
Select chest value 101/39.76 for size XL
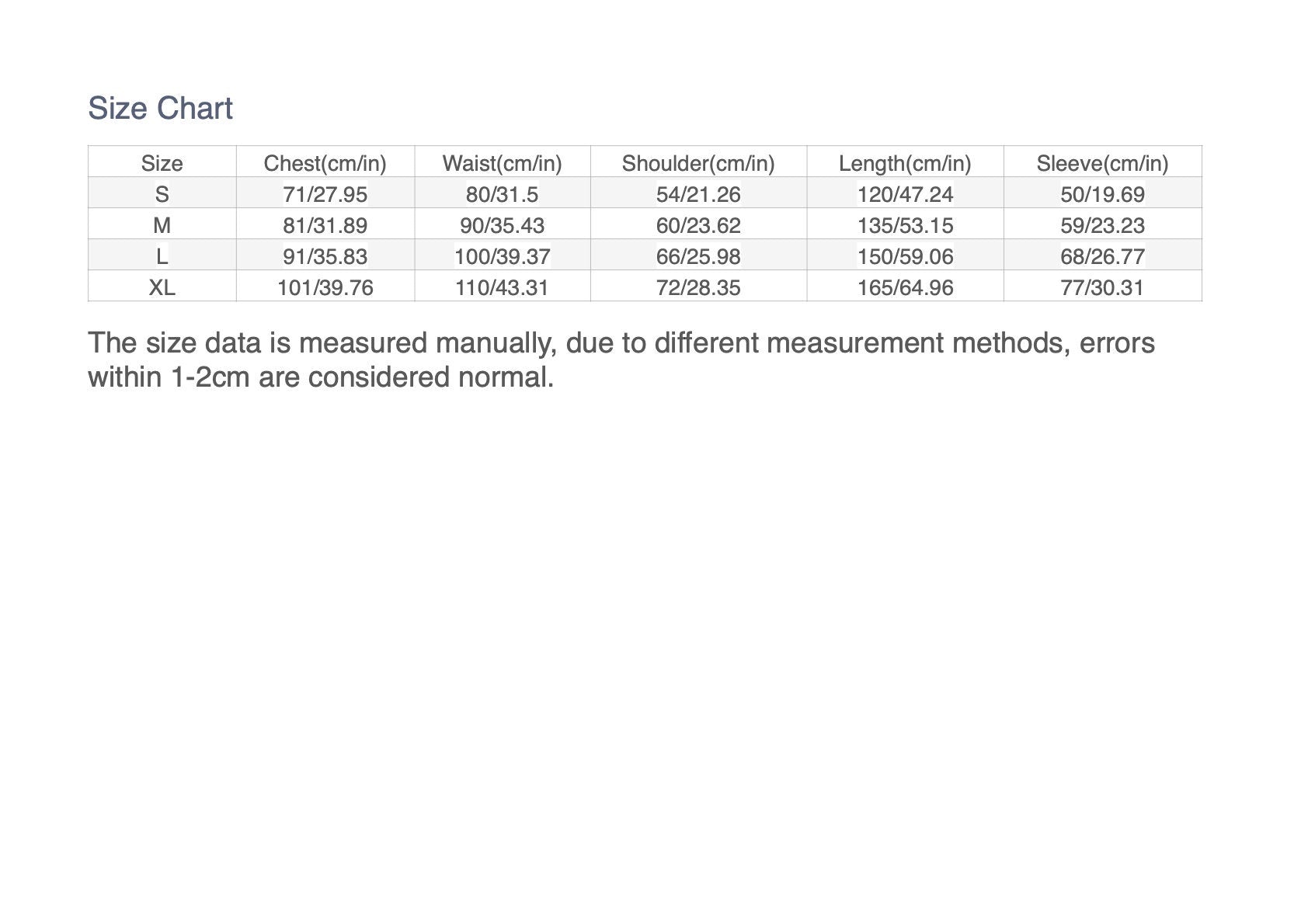click(325, 287)
